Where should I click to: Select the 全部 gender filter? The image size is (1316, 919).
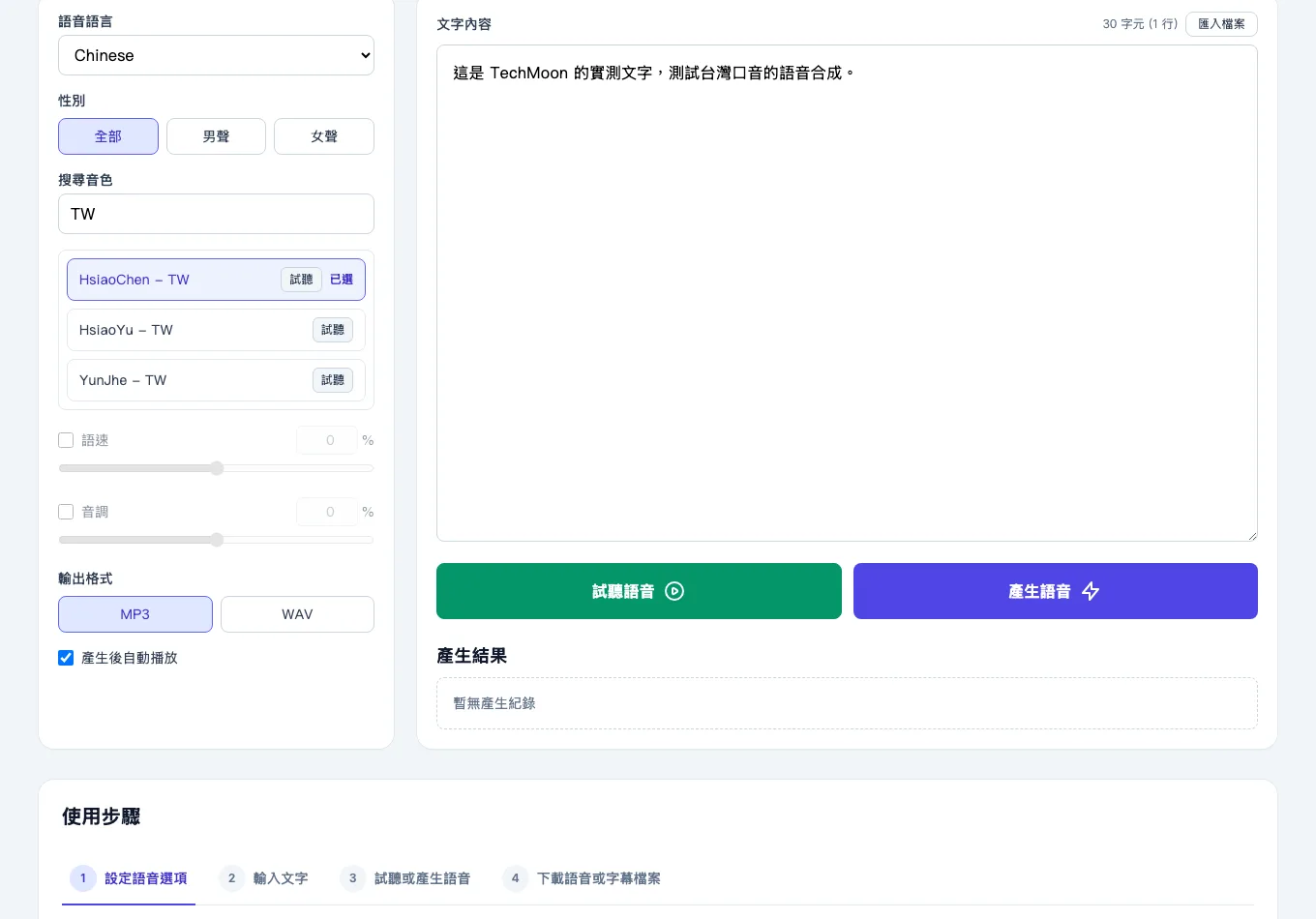pyautogui.click(x=108, y=136)
